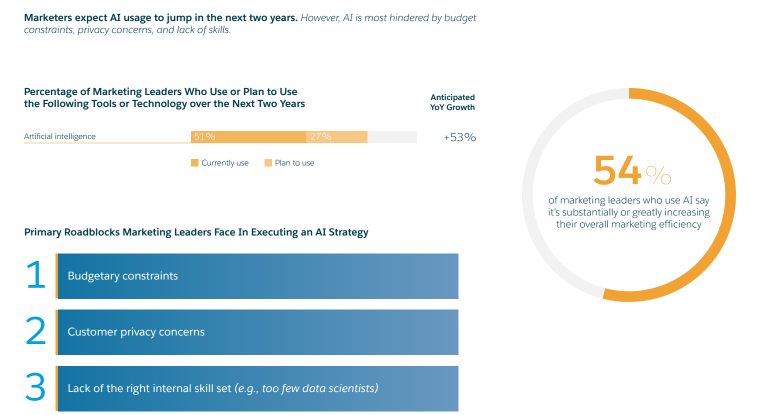Click the "Primary Roadblocks Marketing Leaders Face" heading
Screen dimensions: 757x415
[x=196, y=232]
